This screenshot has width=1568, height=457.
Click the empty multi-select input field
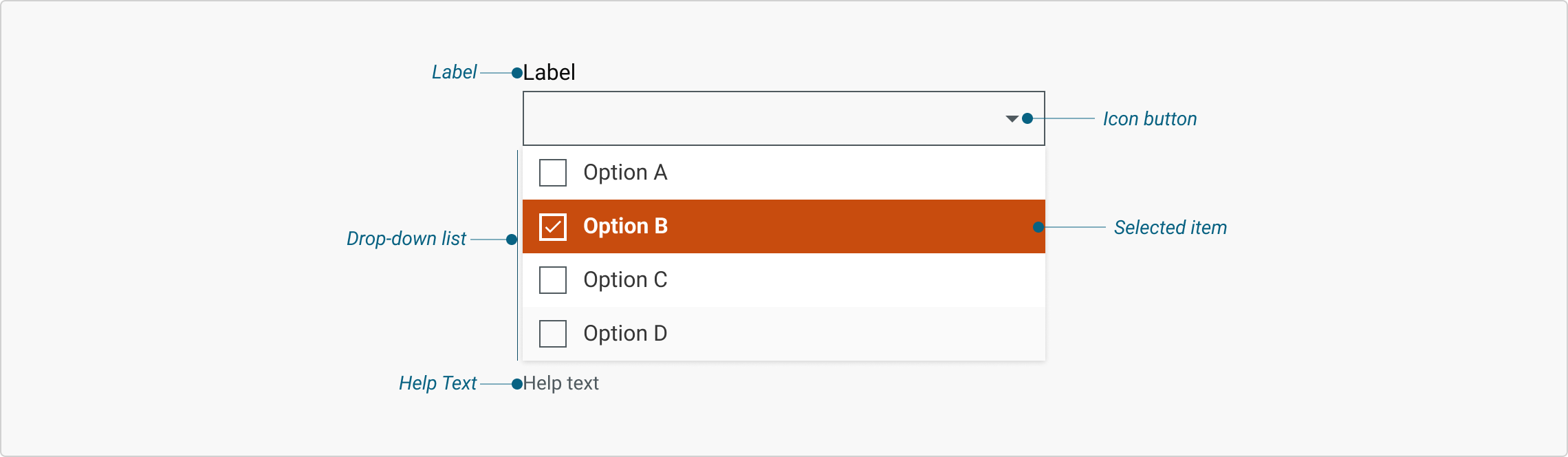(x=756, y=118)
